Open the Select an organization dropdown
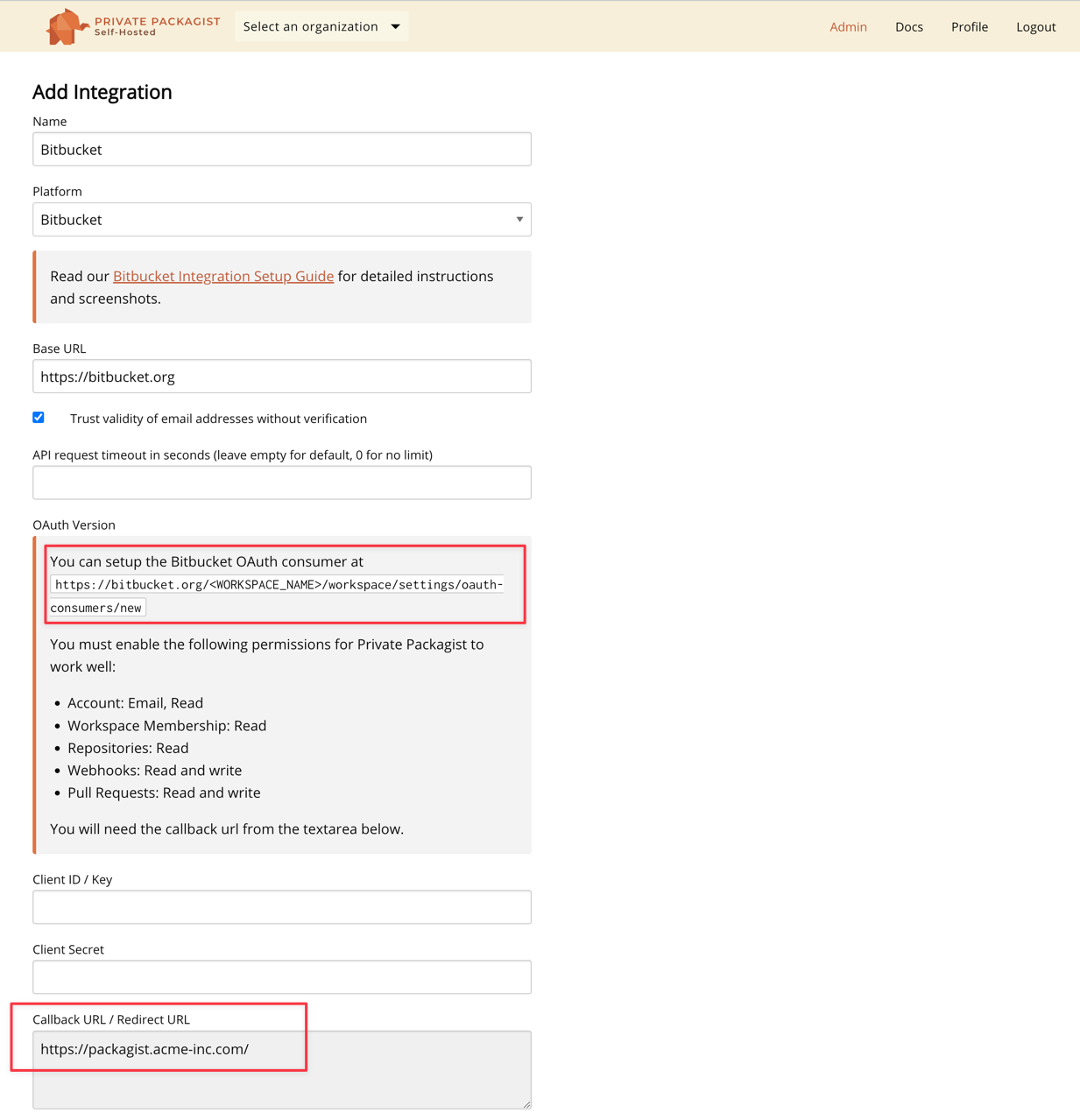 (x=321, y=26)
